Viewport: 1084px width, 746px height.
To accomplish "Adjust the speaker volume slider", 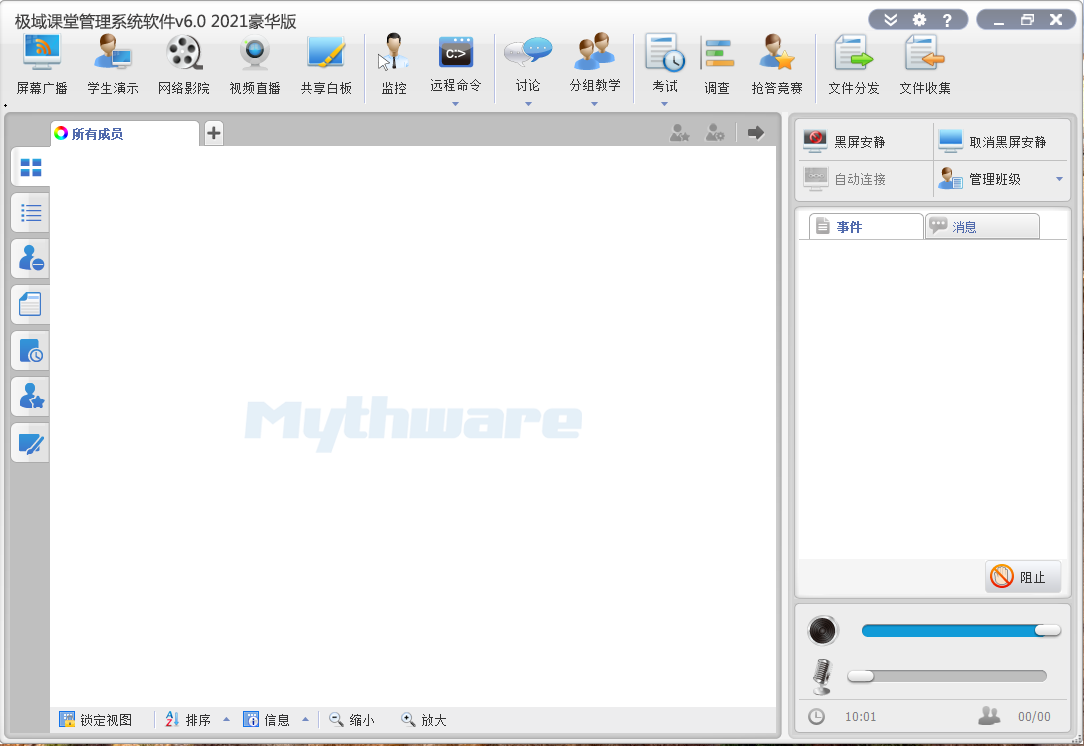I will (x=961, y=630).
